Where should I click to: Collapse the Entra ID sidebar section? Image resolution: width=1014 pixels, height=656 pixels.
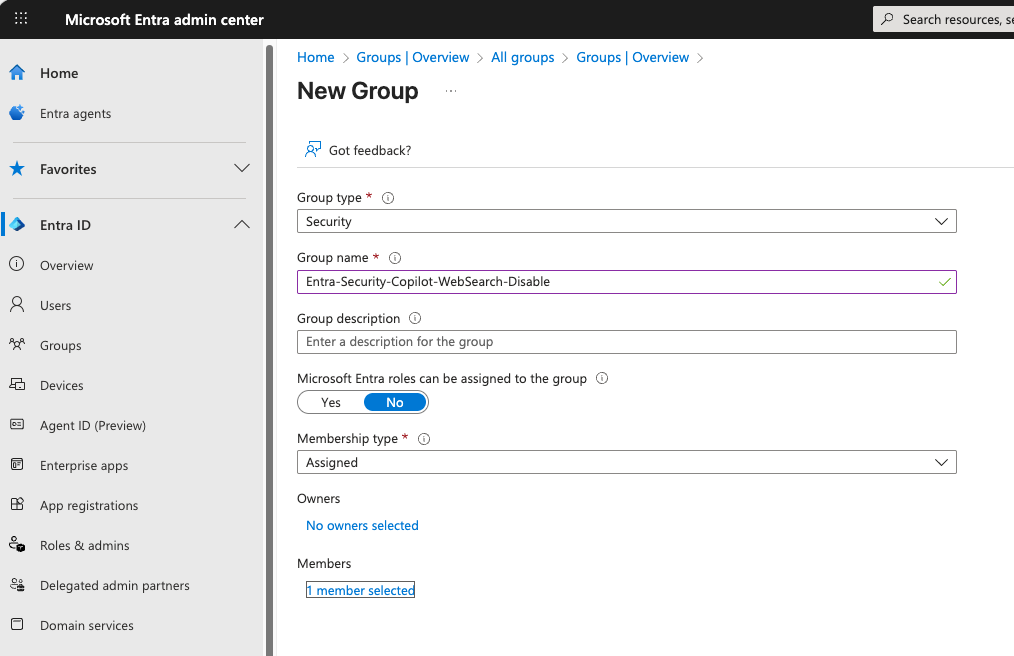[x=241, y=225]
